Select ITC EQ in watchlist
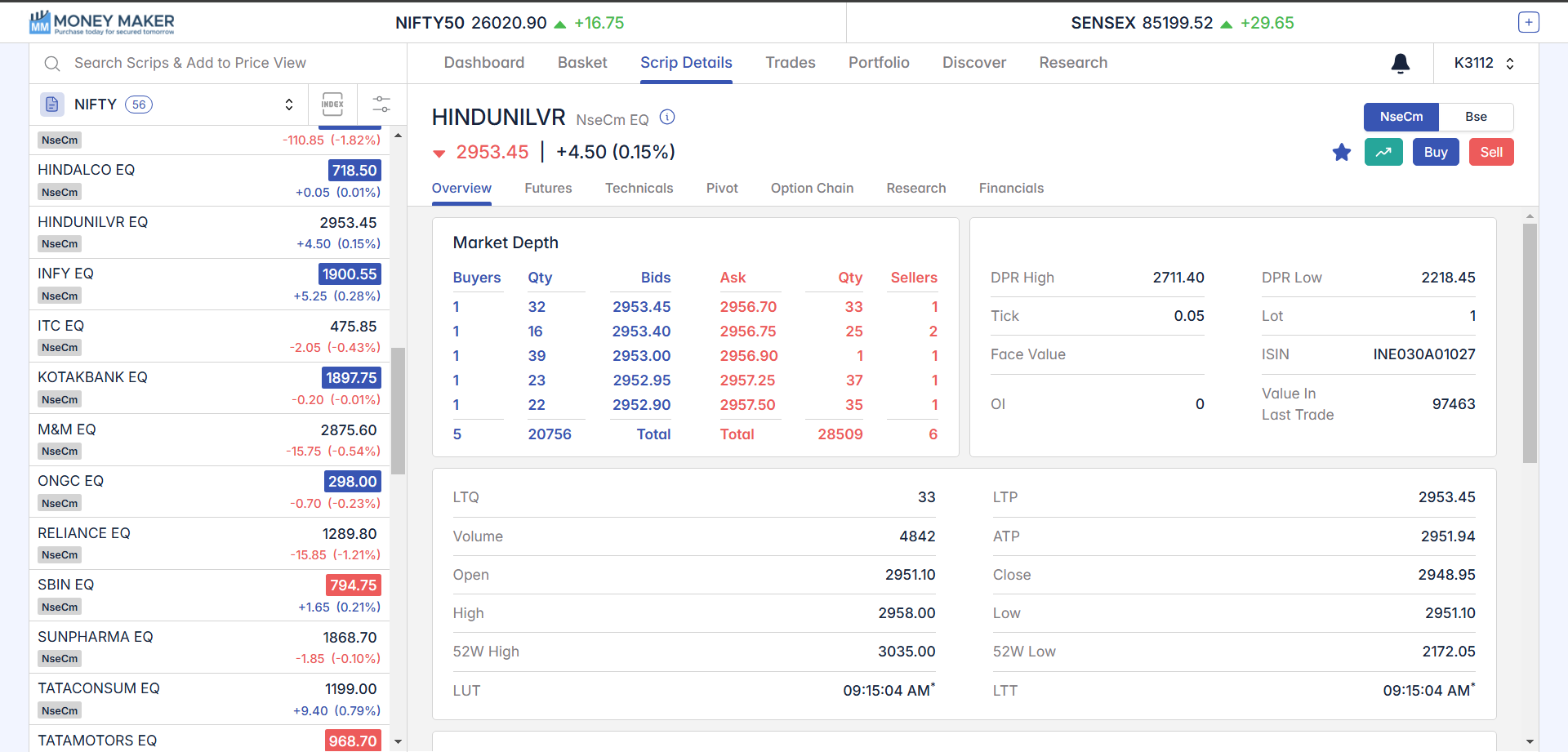 coord(209,336)
